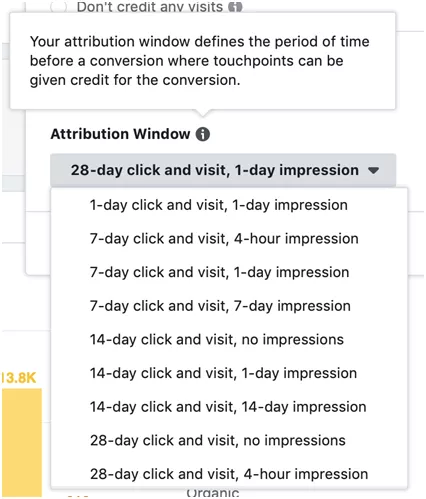
Task: Choose 7-day click and visit, 4-hour impression
Action: click(x=224, y=239)
